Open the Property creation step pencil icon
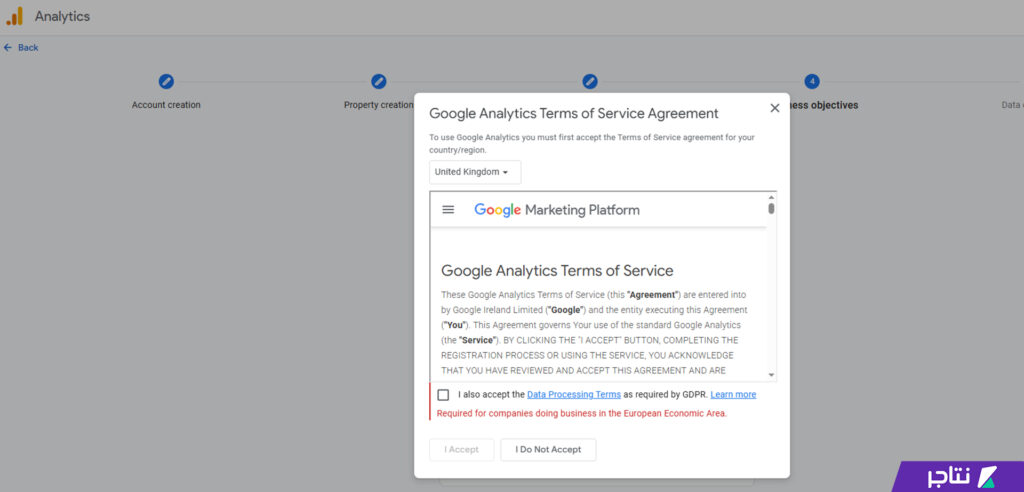The image size is (1024, 492). point(379,82)
